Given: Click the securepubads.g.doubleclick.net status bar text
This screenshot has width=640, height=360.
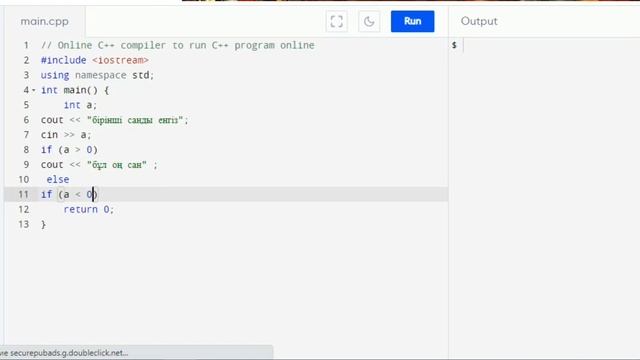Looking at the screenshot, I should click(64, 353).
